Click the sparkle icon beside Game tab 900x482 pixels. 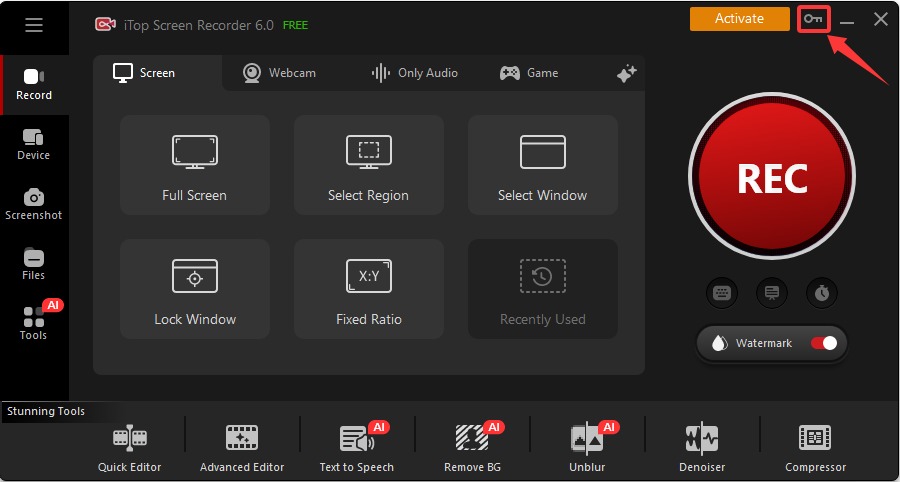(x=627, y=74)
